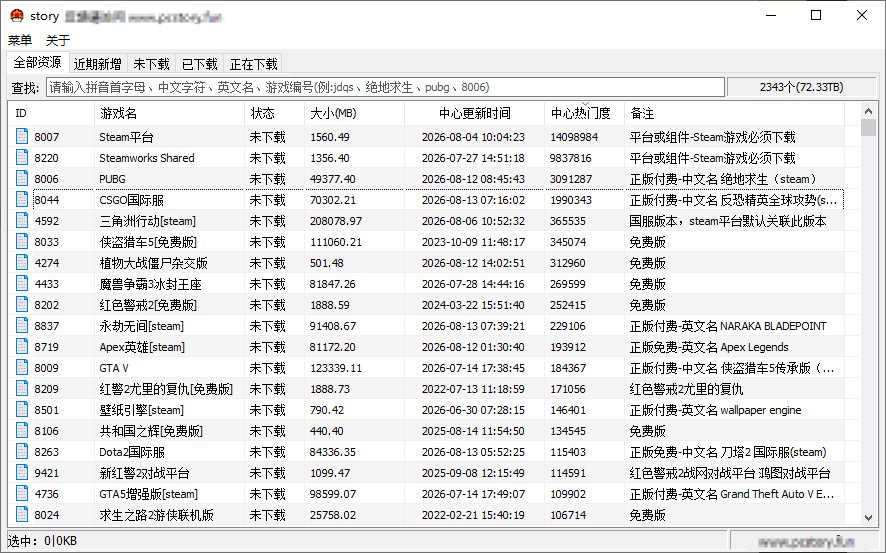This screenshot has height=553, width=886.
Task: Click the file icon for row 8009
Action: (22, 367)
